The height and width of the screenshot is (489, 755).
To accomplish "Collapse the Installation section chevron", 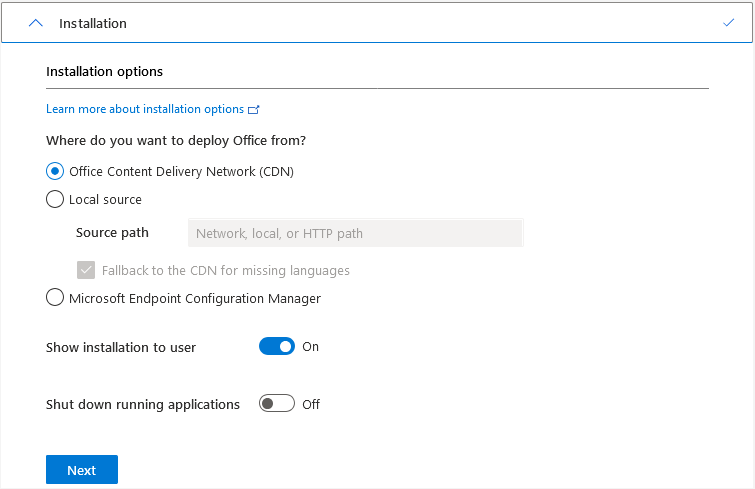I will click(x=37, y=23).
